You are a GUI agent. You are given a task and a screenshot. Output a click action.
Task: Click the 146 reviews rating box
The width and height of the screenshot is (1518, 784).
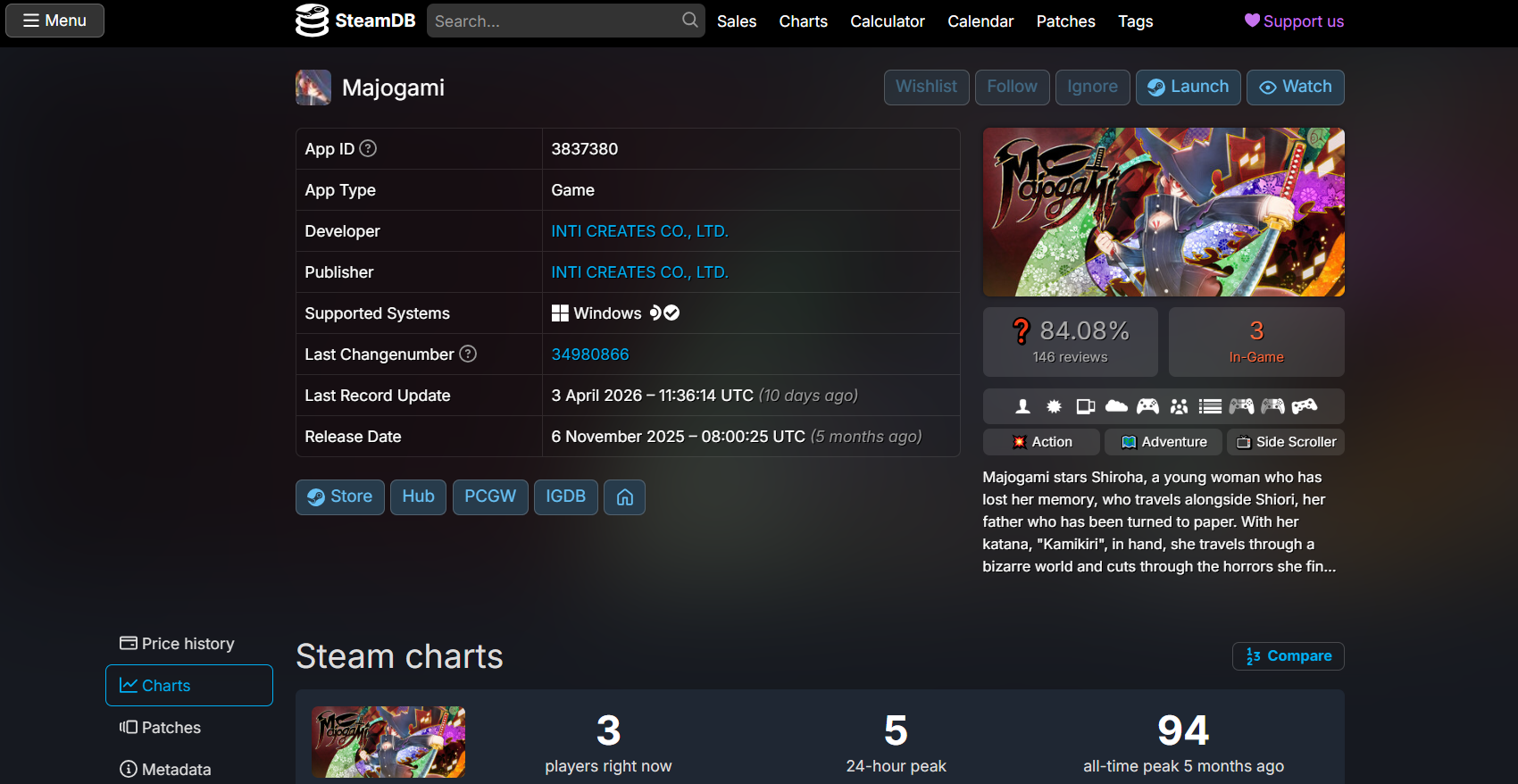[1071, 342]
